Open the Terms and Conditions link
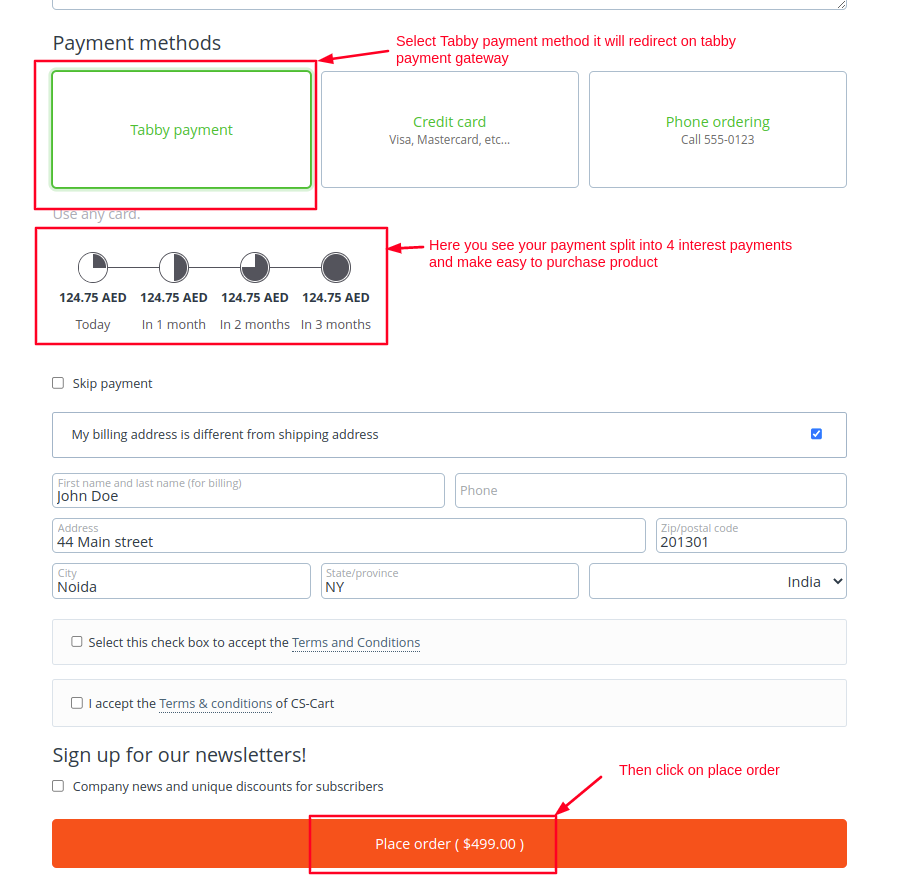Image resolution: width=898 pixels, height=885 pixels. (x=356, y=642)
